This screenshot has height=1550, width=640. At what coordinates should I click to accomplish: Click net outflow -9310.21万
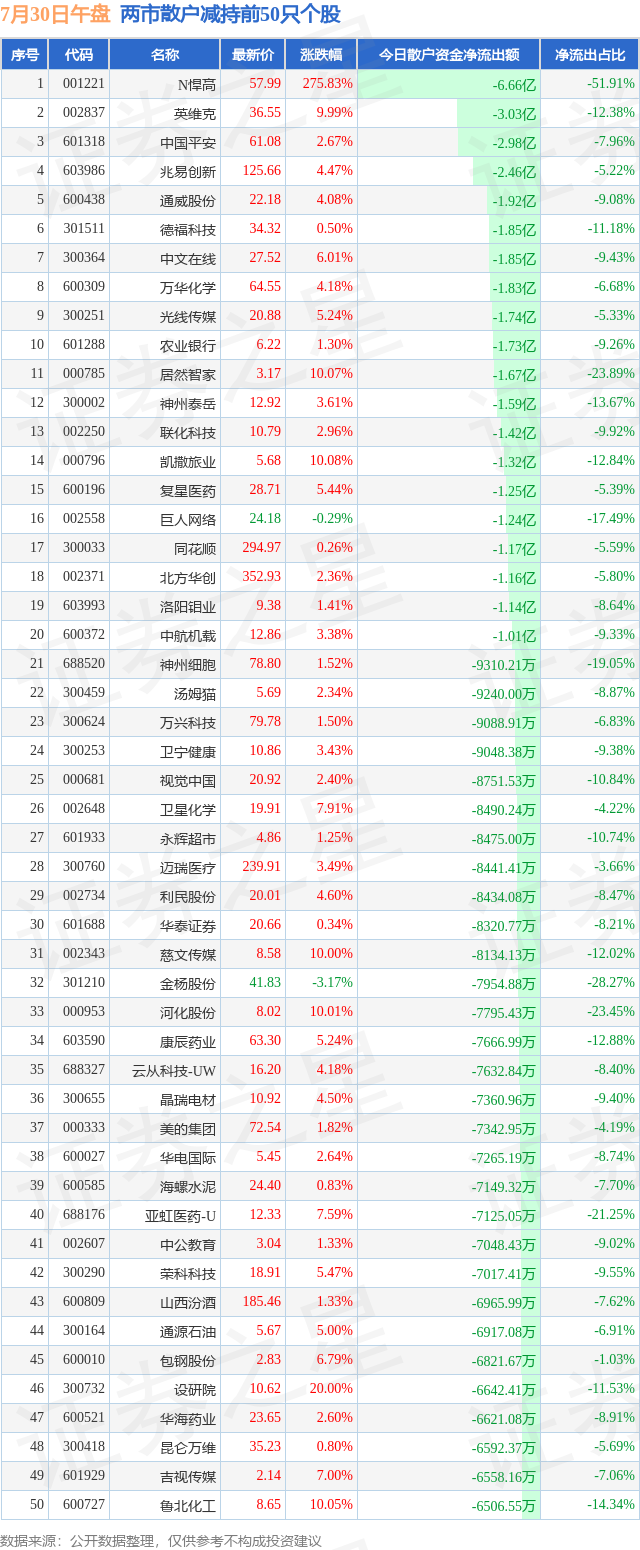tap(504, 664)
